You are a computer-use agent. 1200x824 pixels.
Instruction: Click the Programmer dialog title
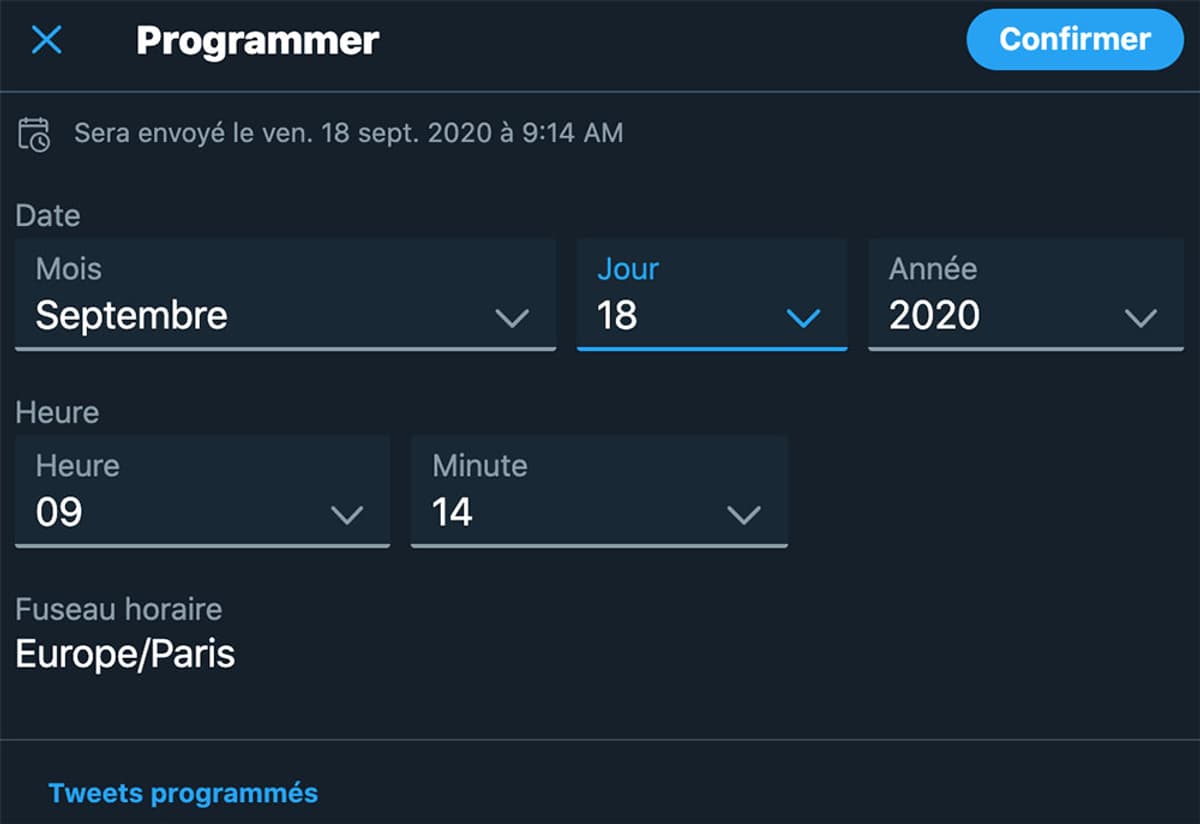click(x=256, y=40)
